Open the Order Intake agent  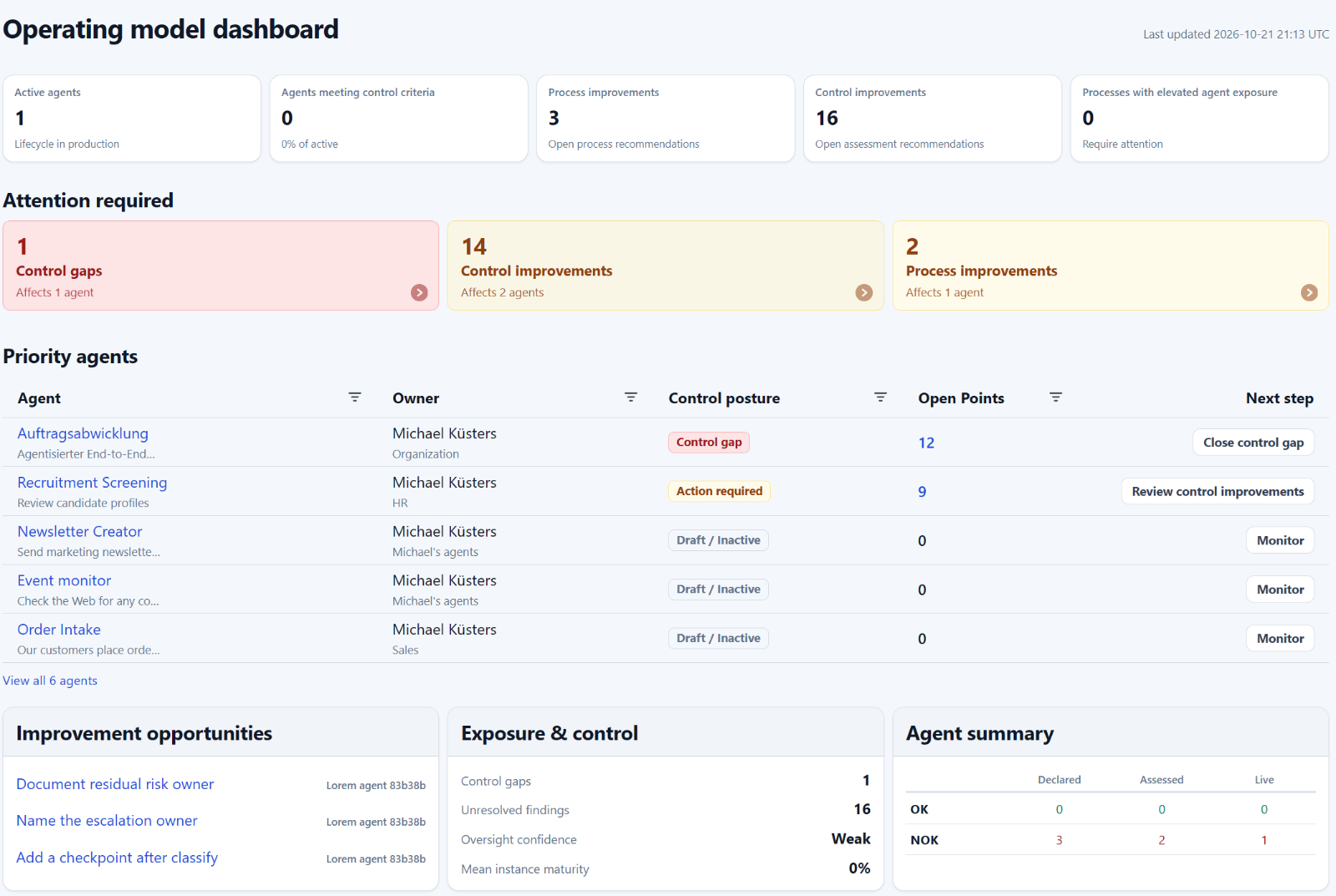click(58, 630)
